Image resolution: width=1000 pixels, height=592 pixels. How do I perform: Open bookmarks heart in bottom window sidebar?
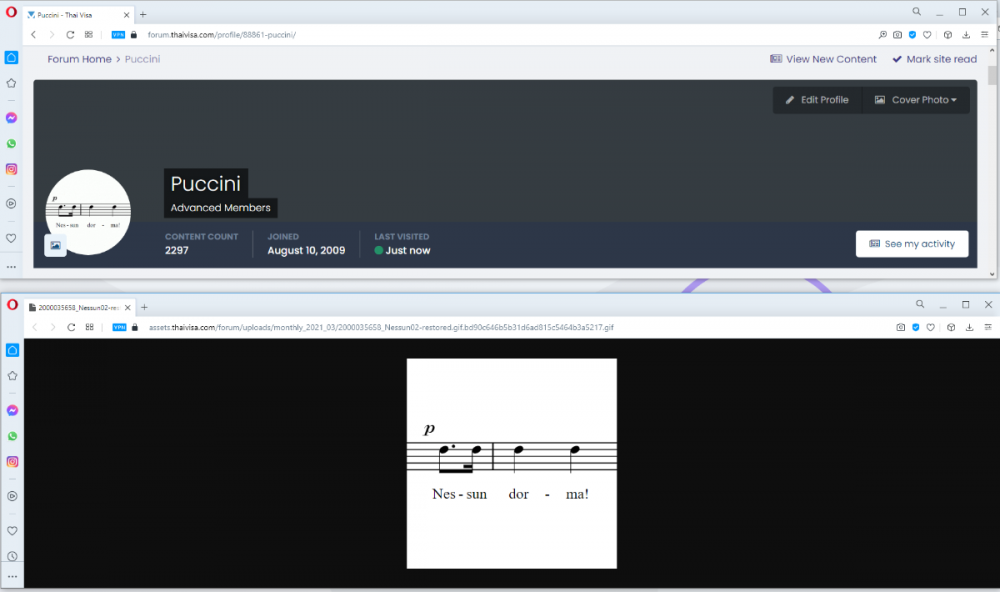click(12, 531)
